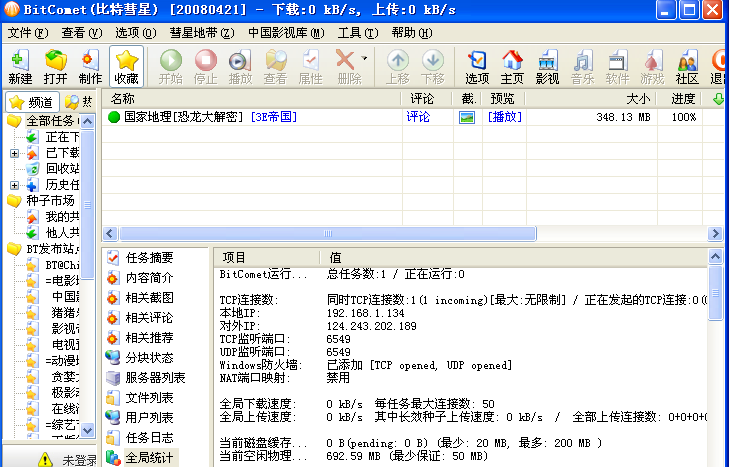
Task: Open the 服务器列表 detail tab
Action: pyautogui.click(x=146, y=378)
